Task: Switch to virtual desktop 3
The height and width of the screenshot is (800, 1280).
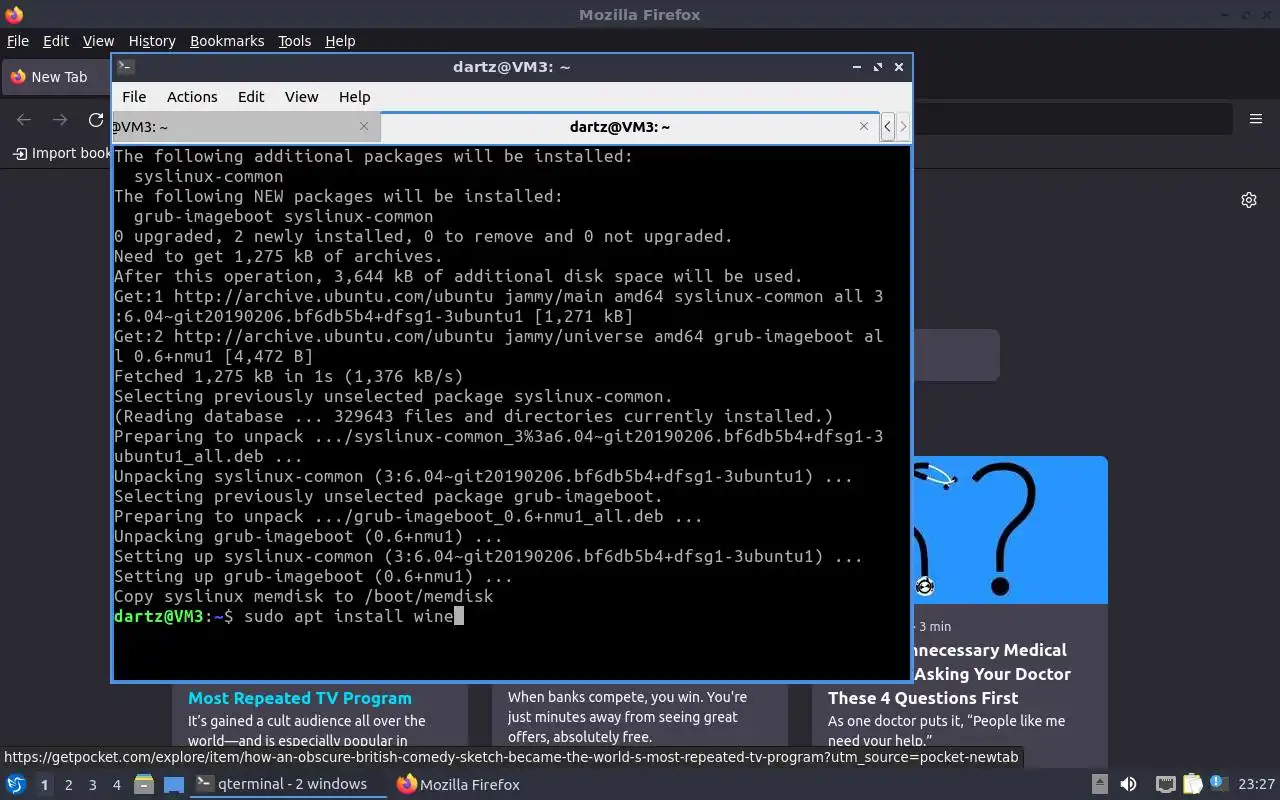Action: (x=92, y=785)
